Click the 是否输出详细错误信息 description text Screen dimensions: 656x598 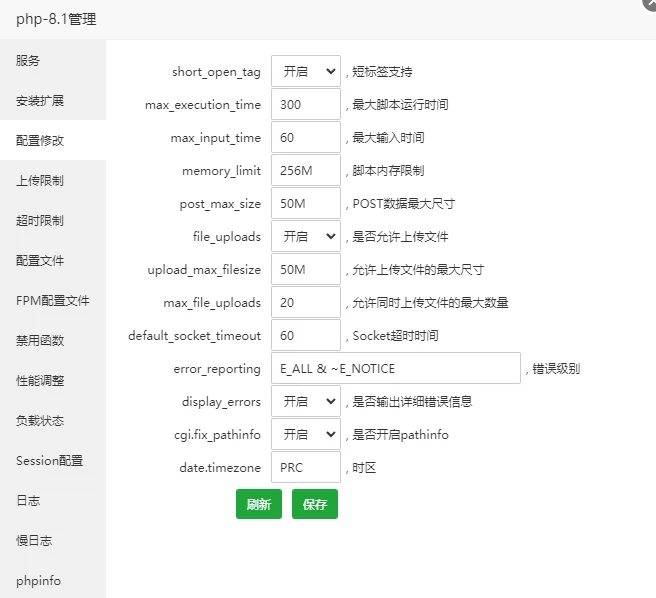coord(413,401)
